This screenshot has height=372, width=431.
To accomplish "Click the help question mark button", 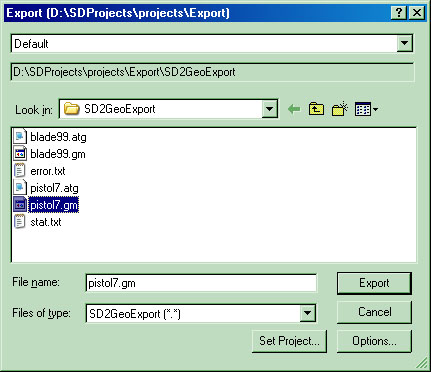I will [x=399, y=13].
